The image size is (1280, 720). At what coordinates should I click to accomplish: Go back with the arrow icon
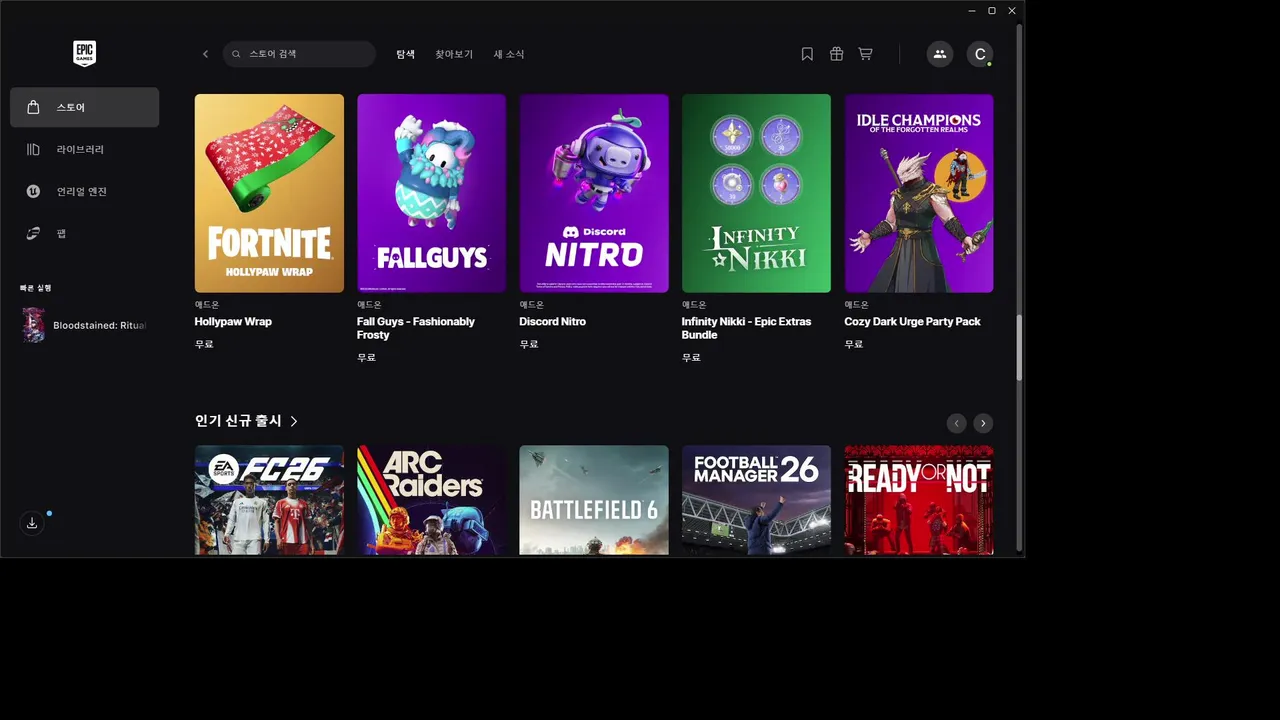coord(206,54)
